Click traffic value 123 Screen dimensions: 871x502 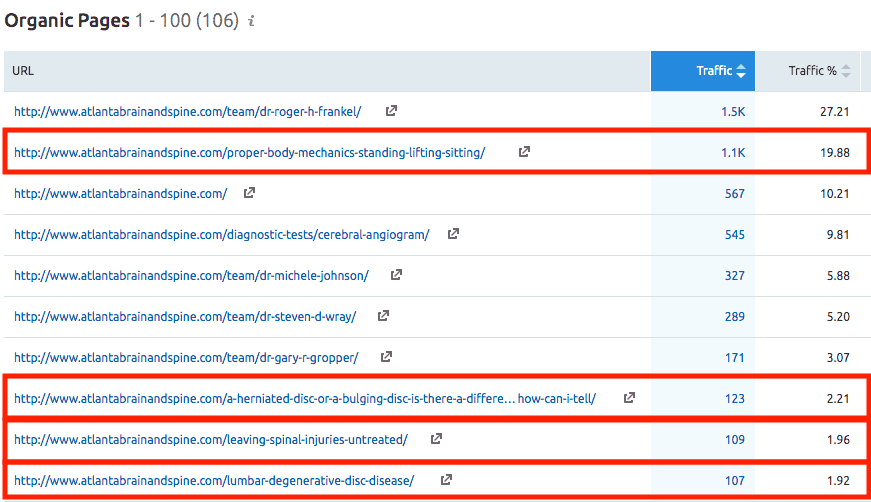(734, 399)
